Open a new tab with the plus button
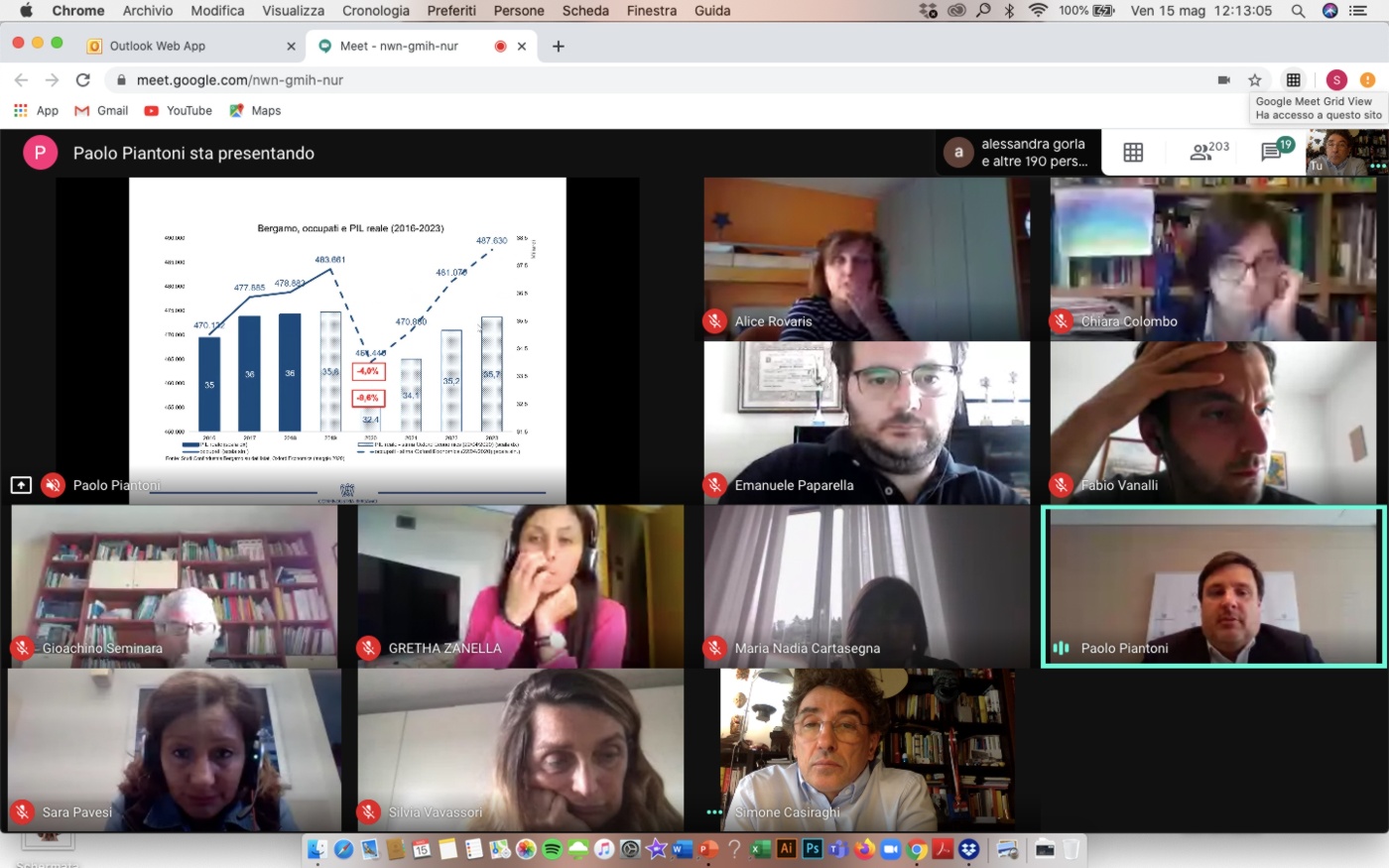 pyautogui.click(x=559, y=46)
